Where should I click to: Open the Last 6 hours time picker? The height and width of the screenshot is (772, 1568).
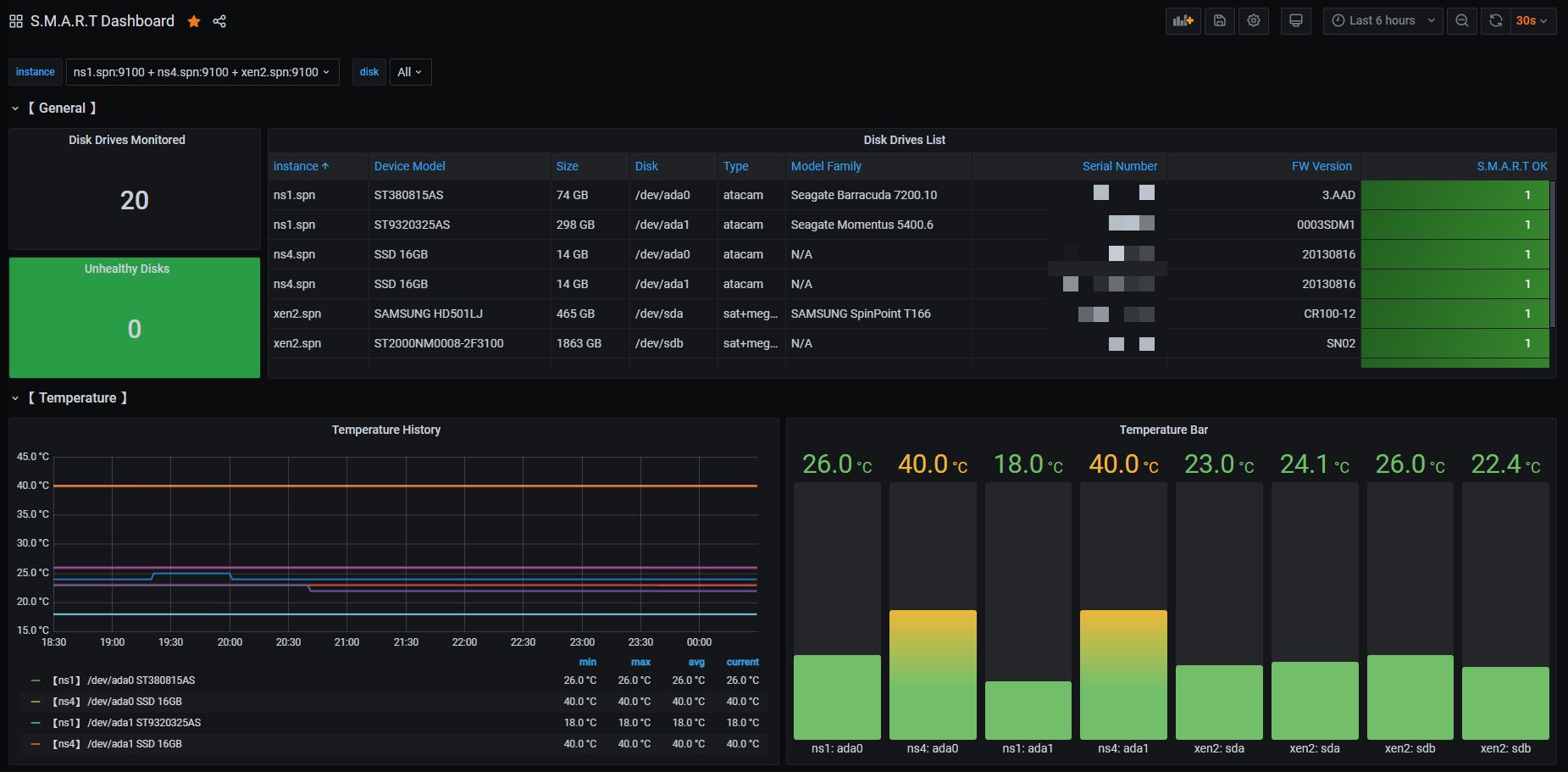[1382, 21]
